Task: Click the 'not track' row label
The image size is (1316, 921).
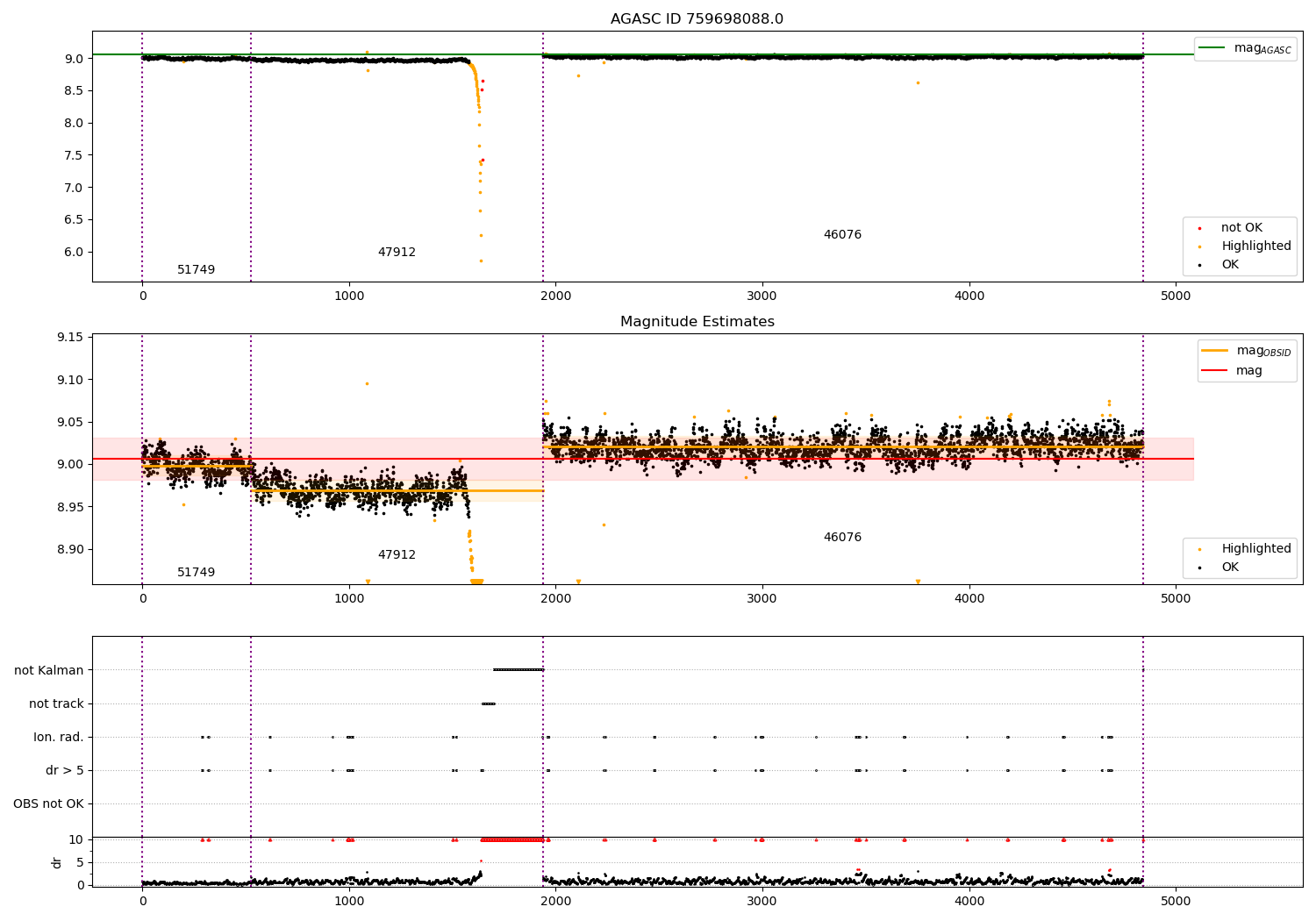Action: coord(56,704)
